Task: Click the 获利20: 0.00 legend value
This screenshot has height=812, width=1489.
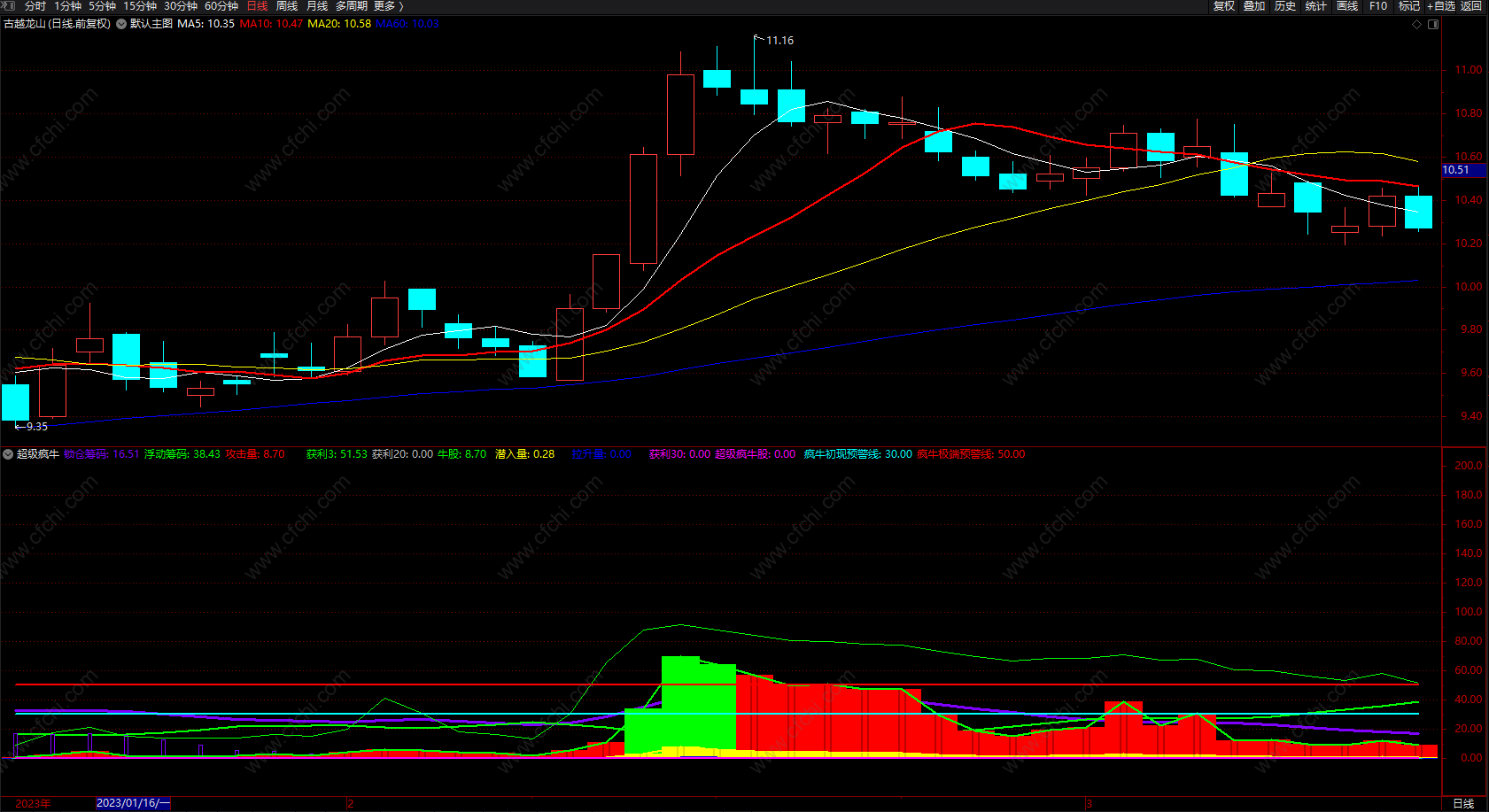Action: point(402,454)
